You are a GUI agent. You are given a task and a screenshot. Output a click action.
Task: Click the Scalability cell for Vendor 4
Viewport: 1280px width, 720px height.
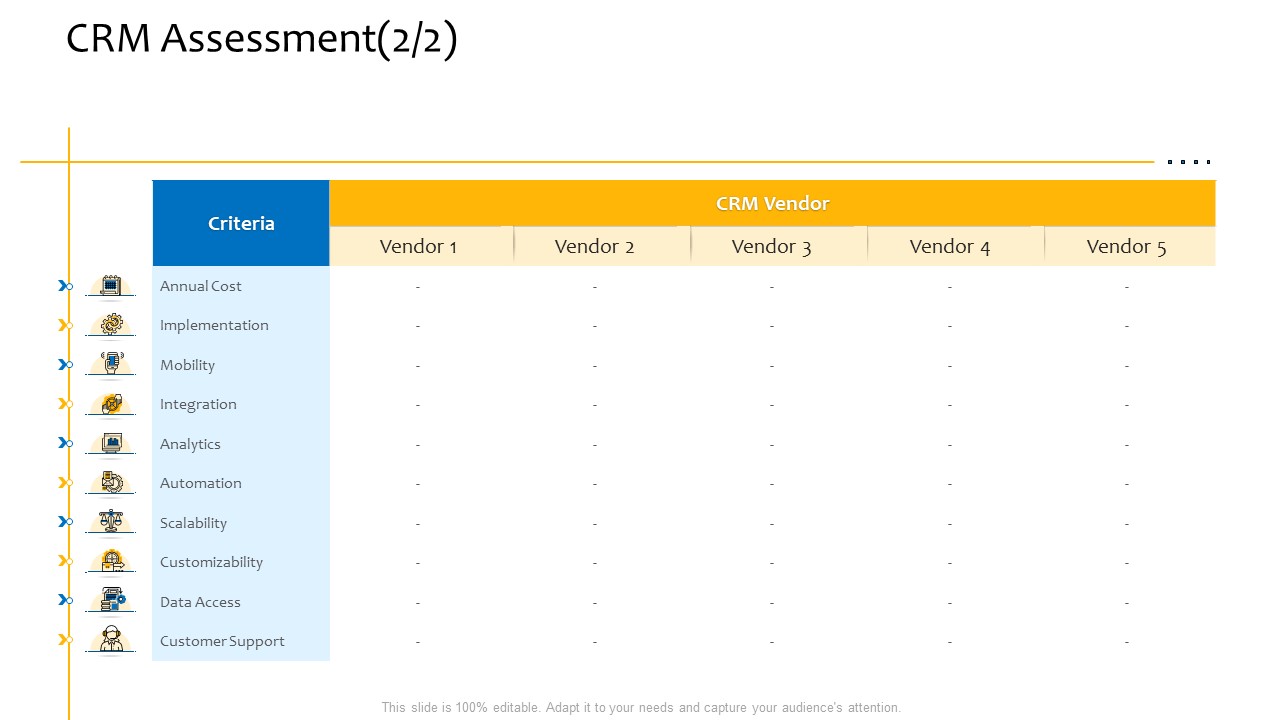[x=950, y=523]
